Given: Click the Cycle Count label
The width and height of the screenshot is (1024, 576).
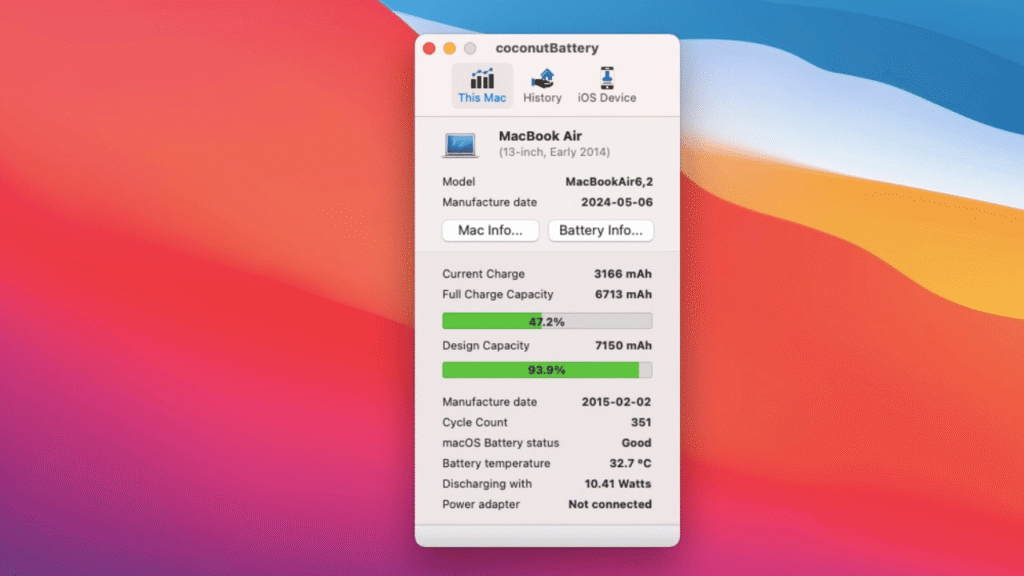Looking at the screenshot, I should point(475,423).
